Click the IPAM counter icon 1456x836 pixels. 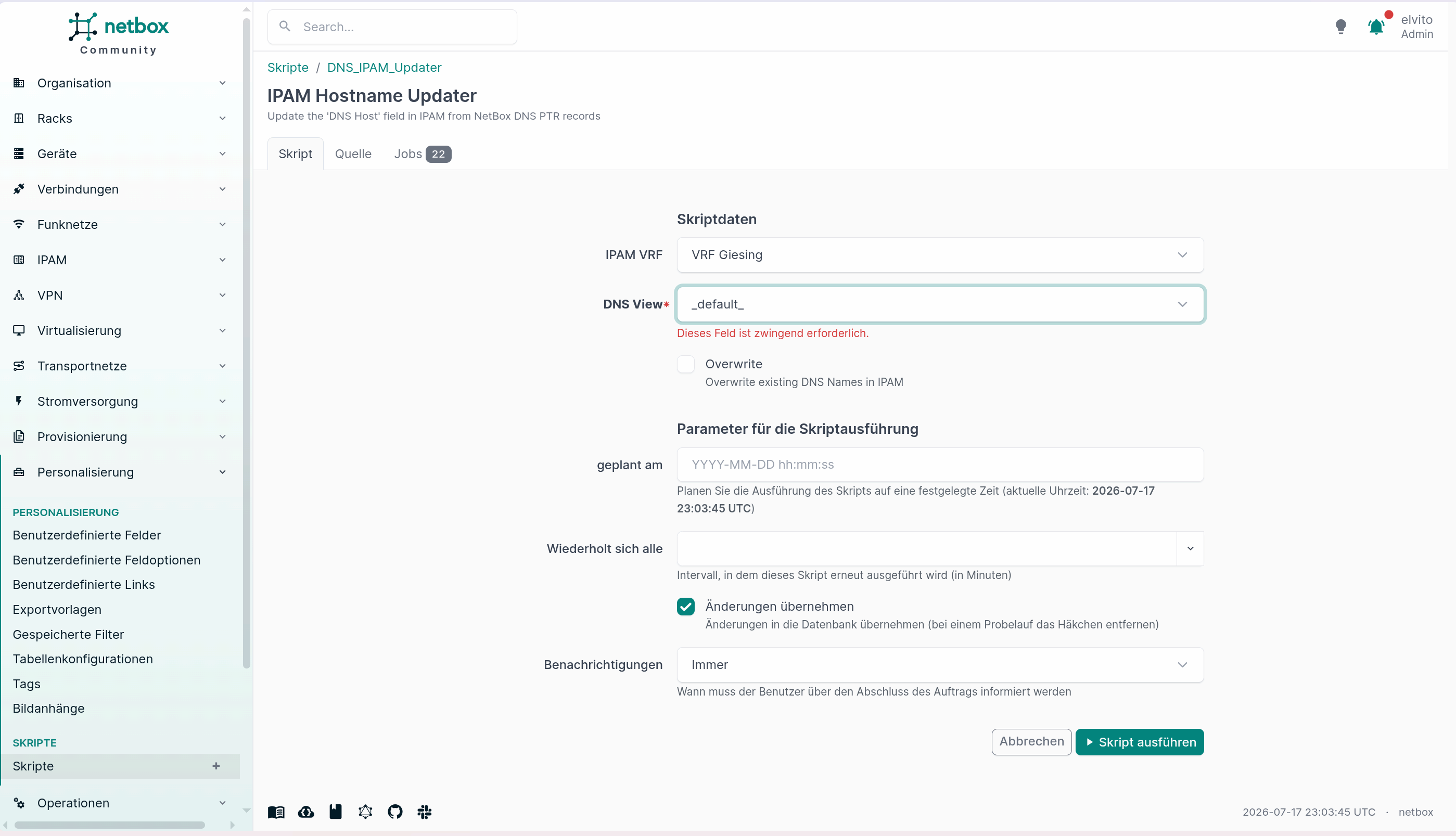click(x=19, y=260)
